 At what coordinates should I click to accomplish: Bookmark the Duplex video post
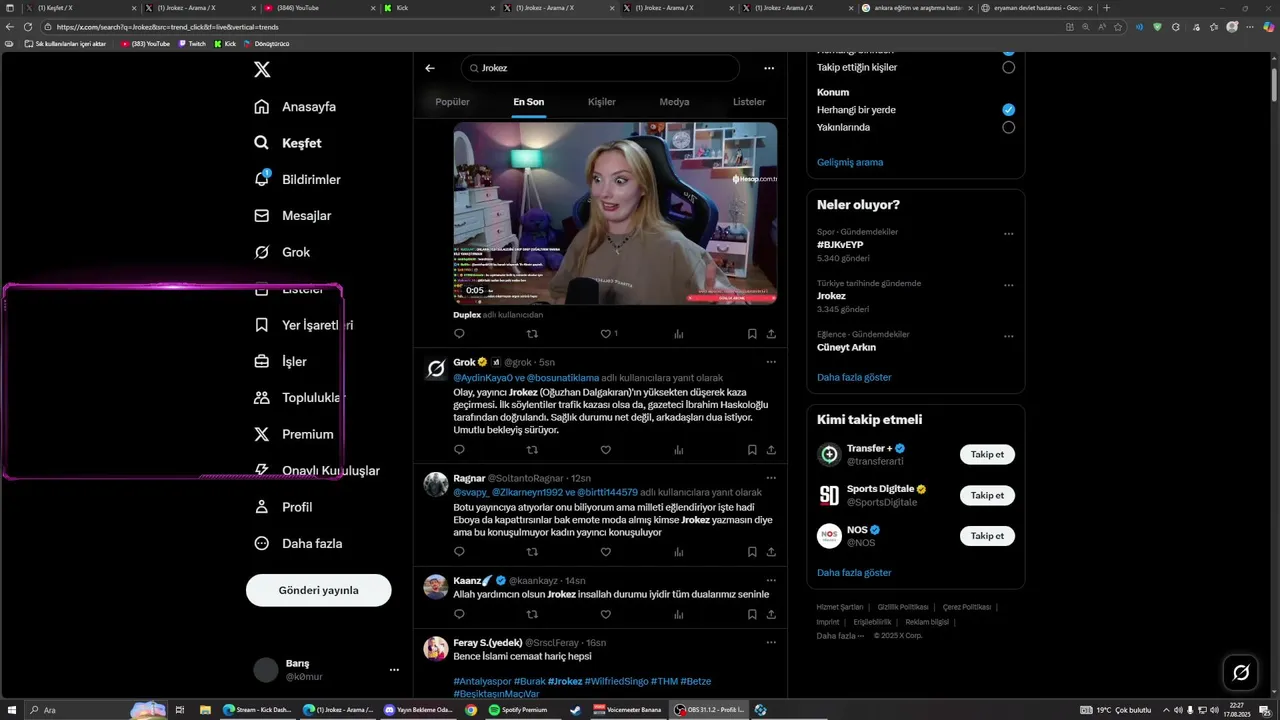pos(752,334)
